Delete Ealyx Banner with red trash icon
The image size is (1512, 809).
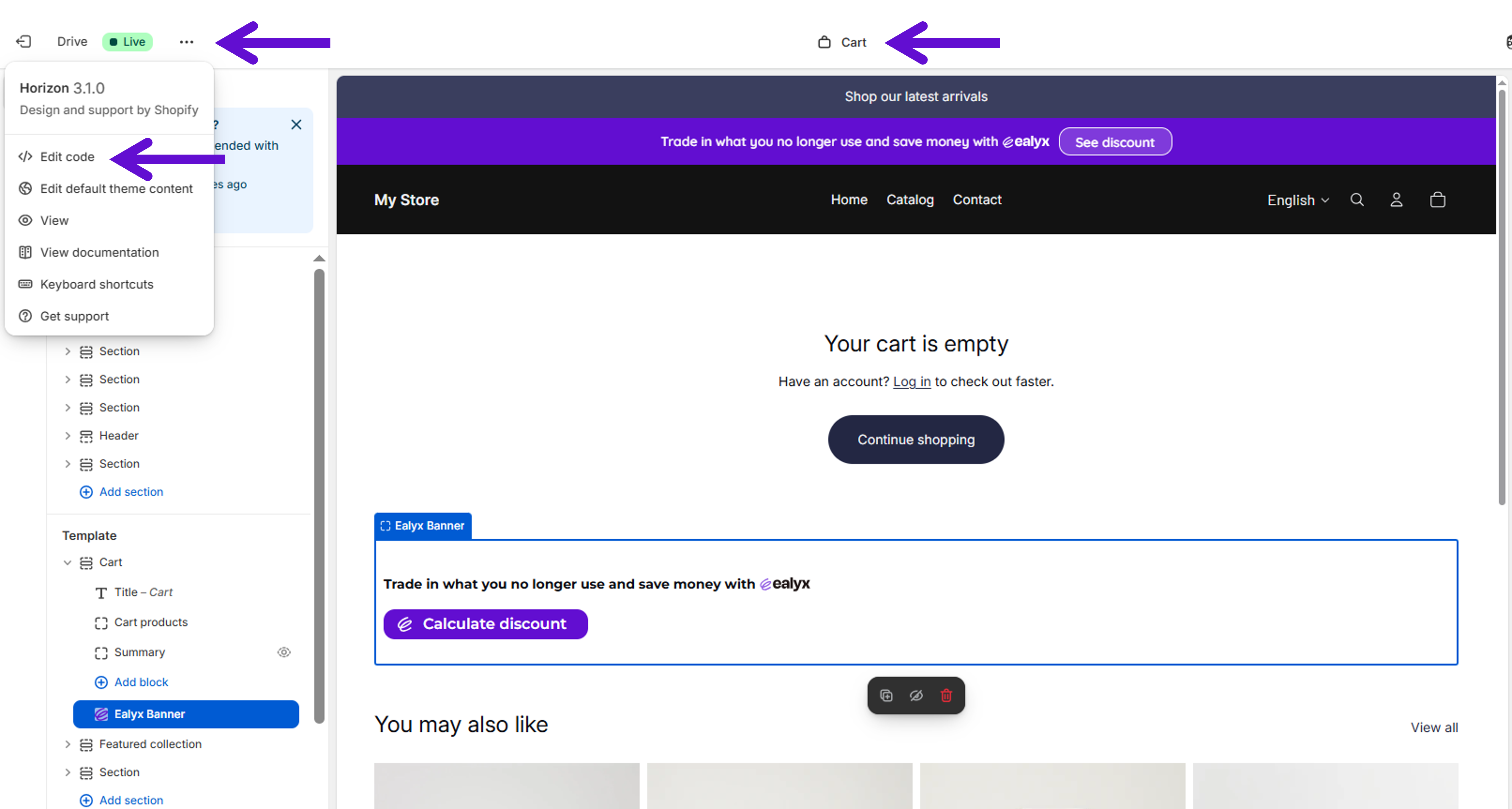click(946, 696)
